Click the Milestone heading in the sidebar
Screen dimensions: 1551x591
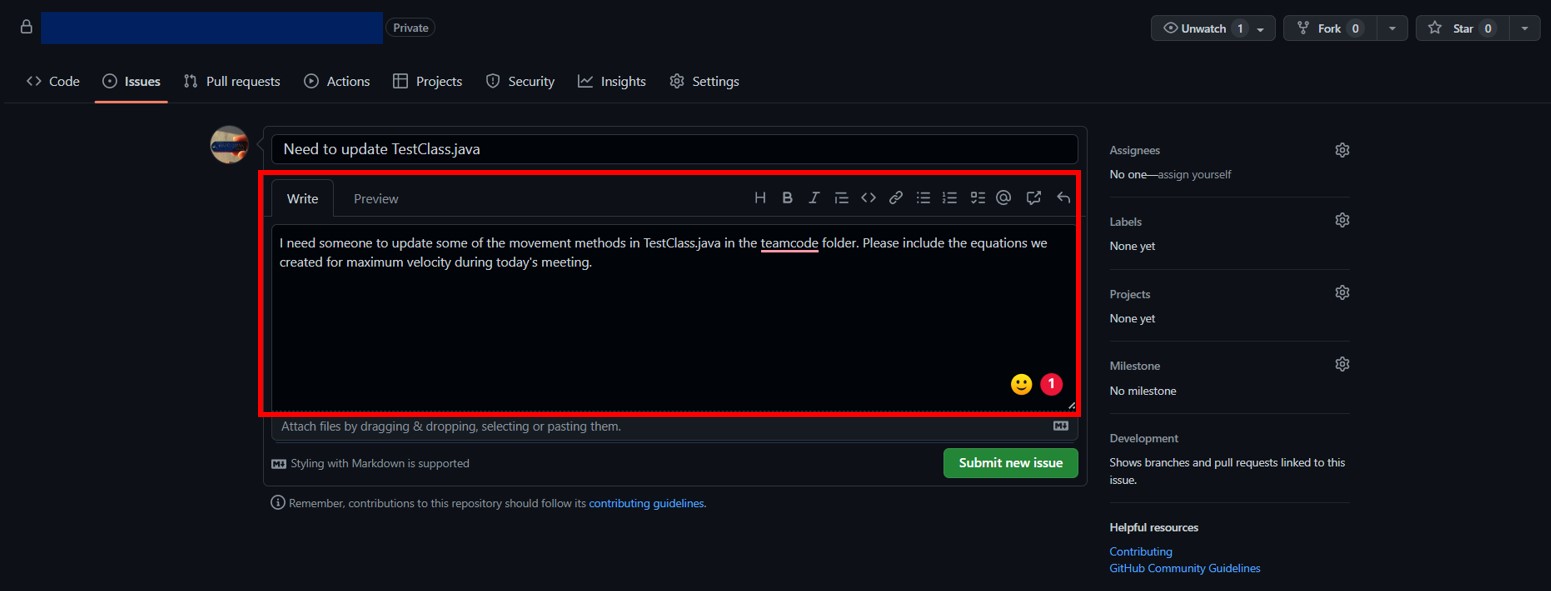[x=1135, y=366]
